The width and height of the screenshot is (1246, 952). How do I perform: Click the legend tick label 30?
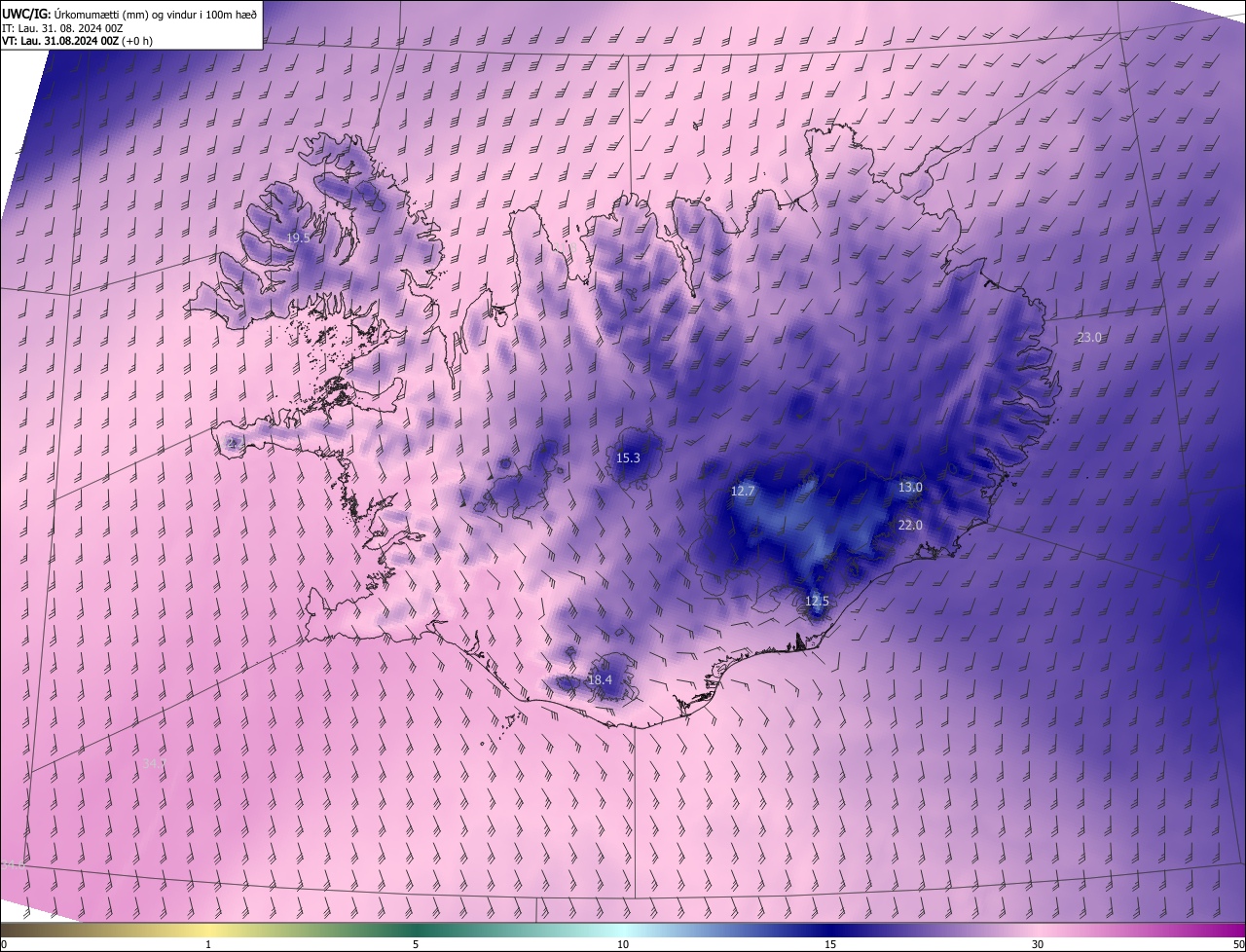click(1038, 944)
